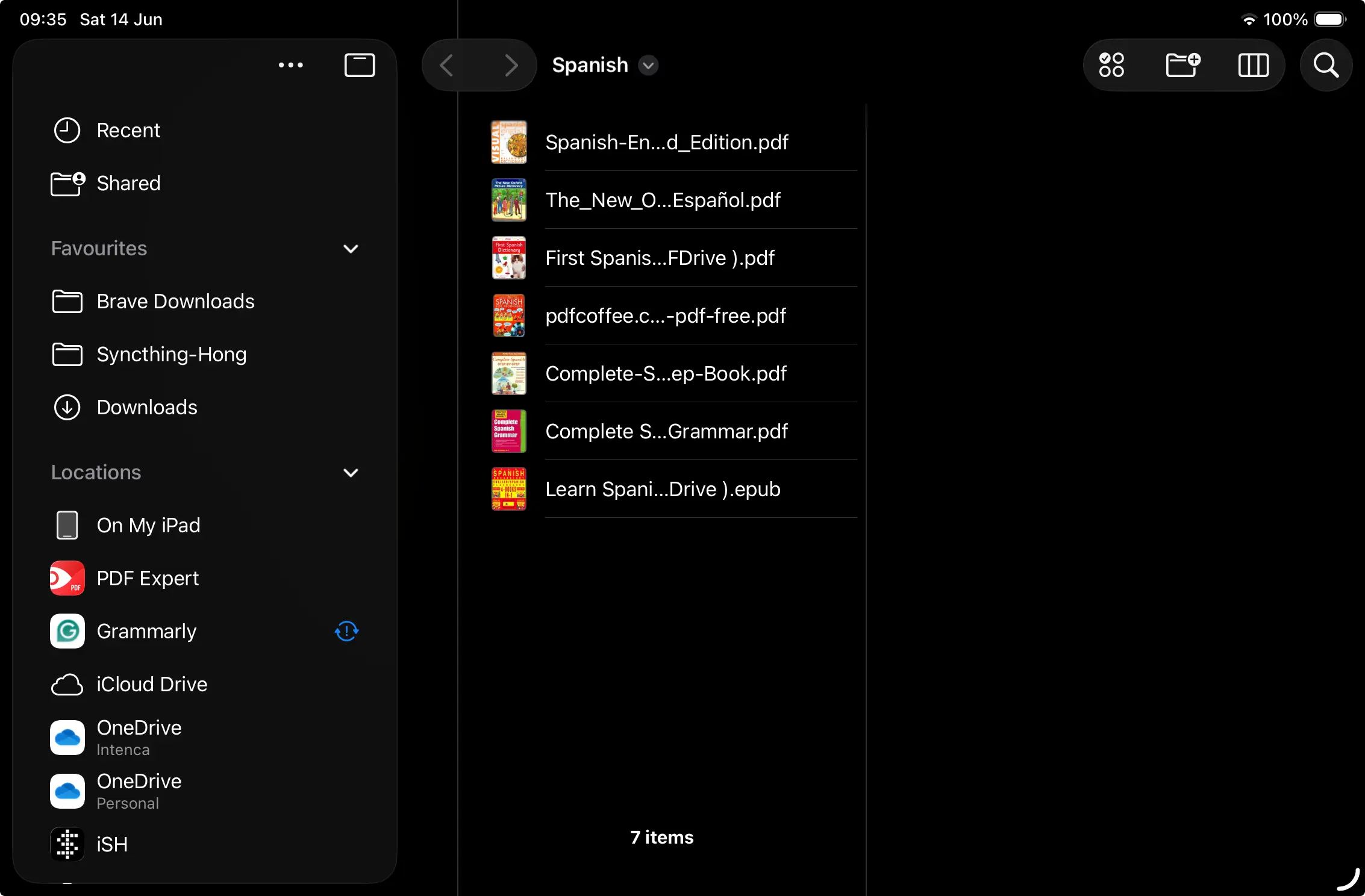Tap the Grammarly update sync icon
The height and width of the screenshot is (896, 1365).
coord(346,631)
